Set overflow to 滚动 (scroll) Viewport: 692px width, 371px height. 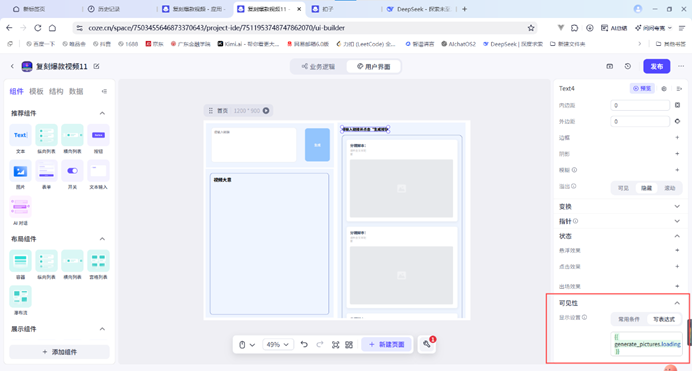point(670,188)
